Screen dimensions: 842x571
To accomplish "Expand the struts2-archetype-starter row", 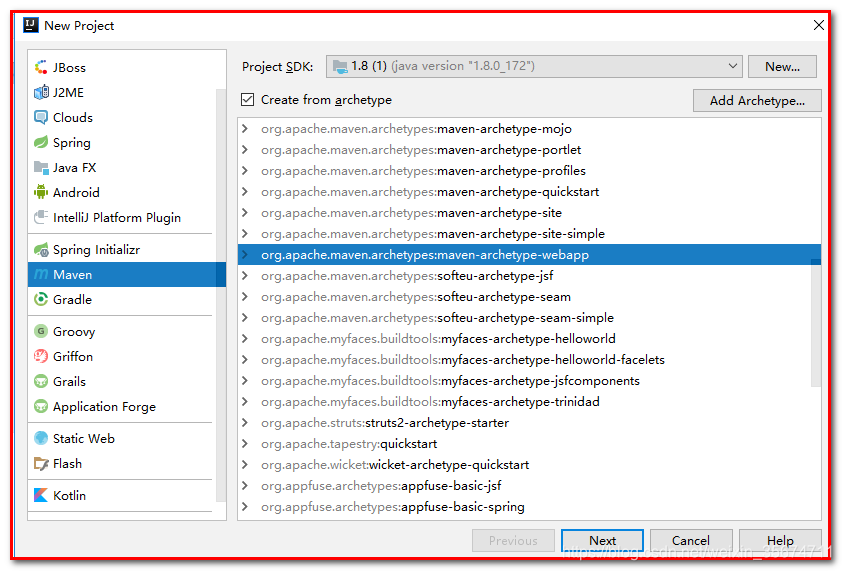I will tap(245, 423).
